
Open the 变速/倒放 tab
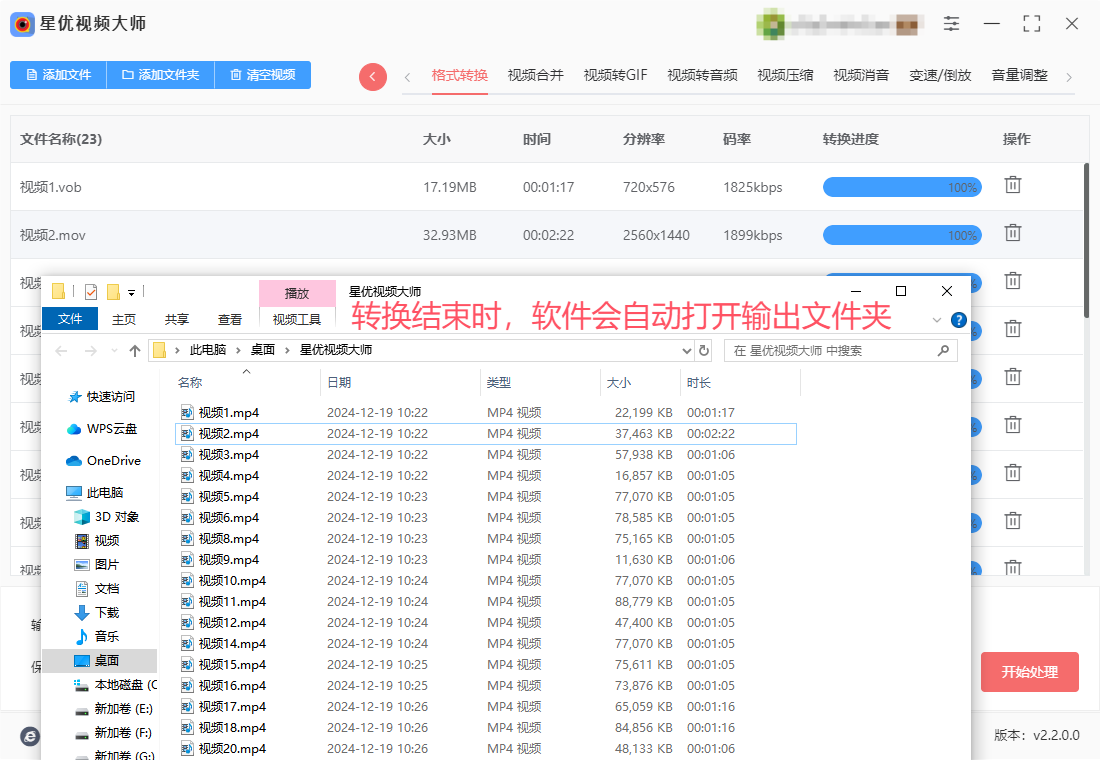pyautogui.click(x=940, y=75)
